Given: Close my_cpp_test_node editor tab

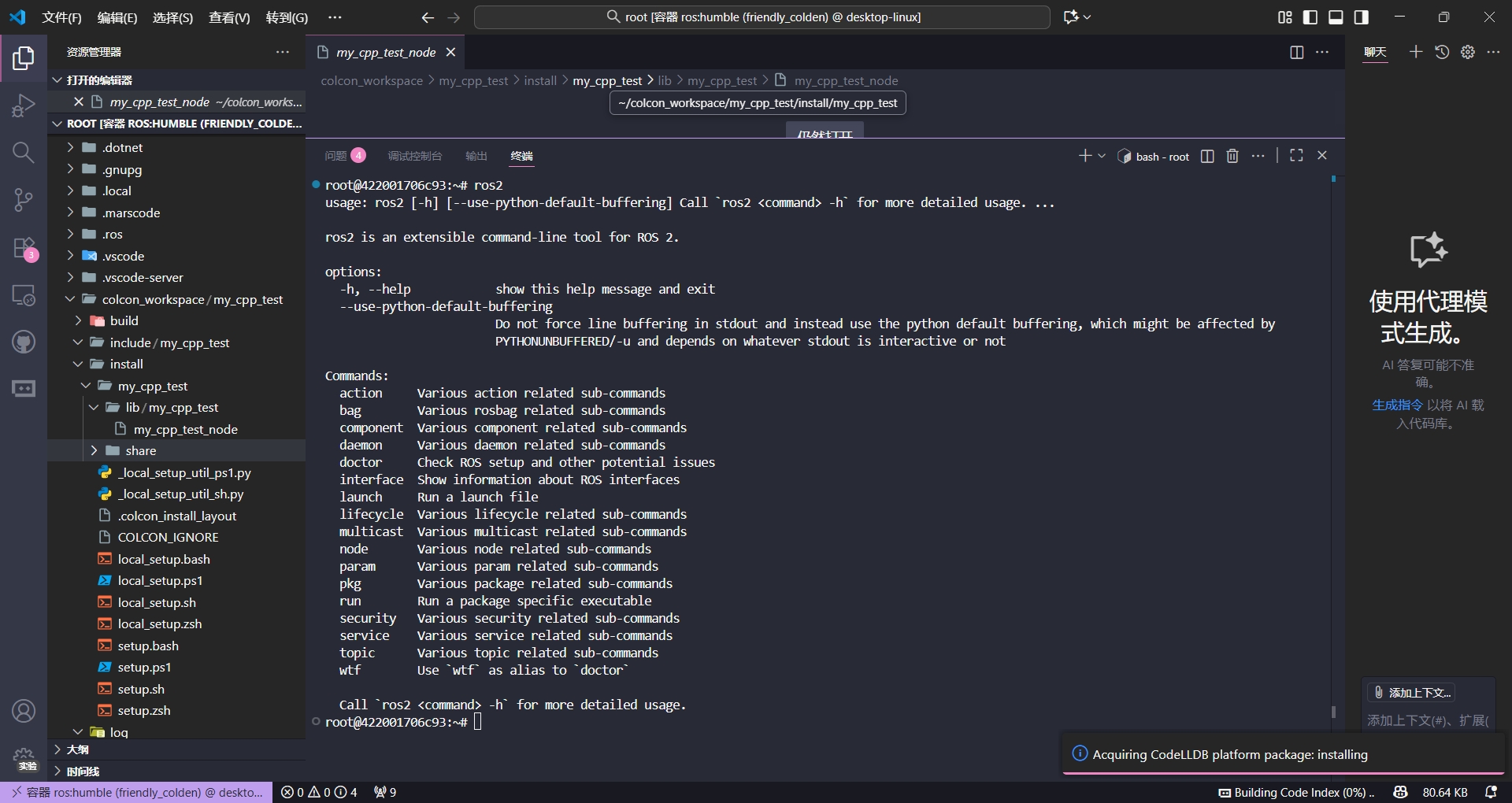Looking at the screenshot, I should click(450, 52).
